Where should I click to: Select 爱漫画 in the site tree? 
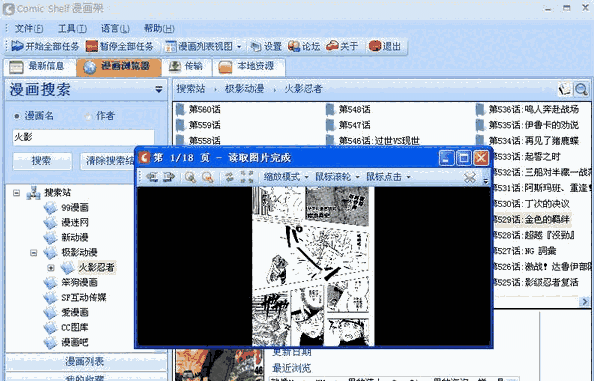(75, 312)
